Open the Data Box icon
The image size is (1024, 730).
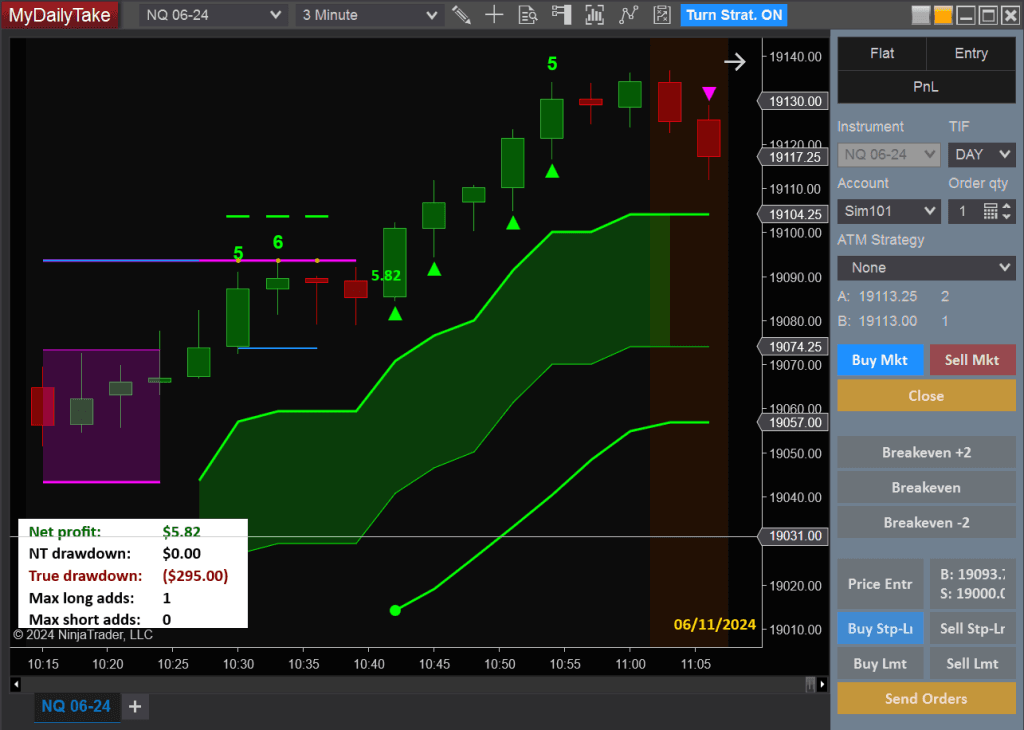click(528, 15)
